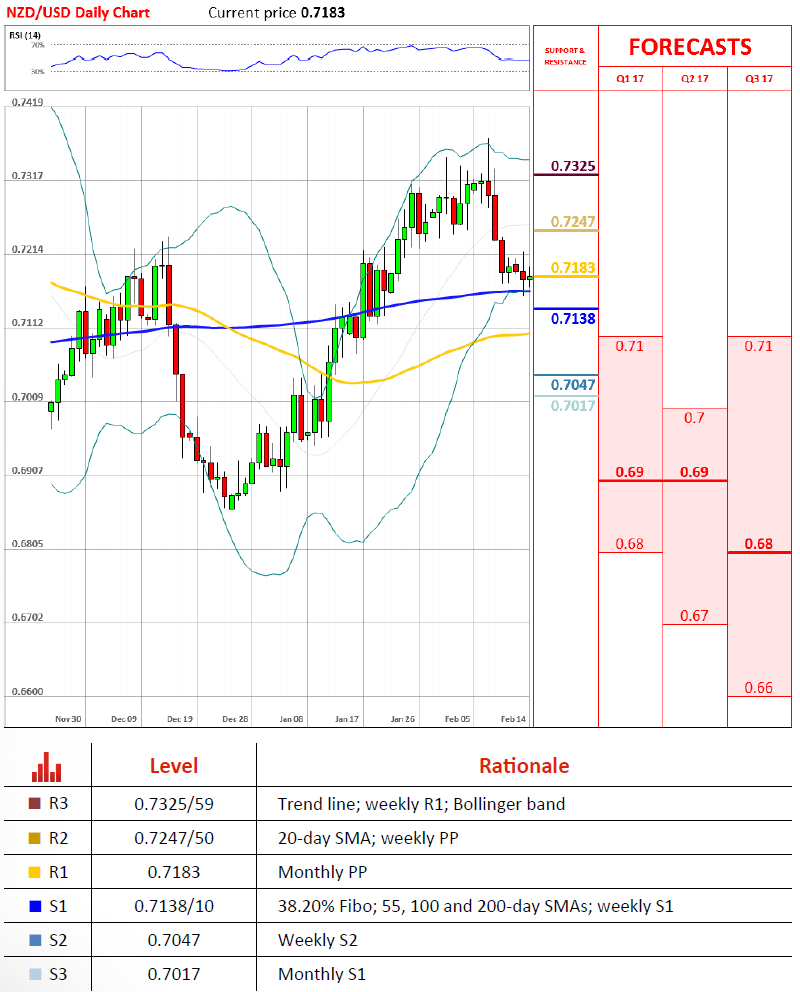Click the Q1 17 upper forecast 0.71
800x992 pixels.
630,346
